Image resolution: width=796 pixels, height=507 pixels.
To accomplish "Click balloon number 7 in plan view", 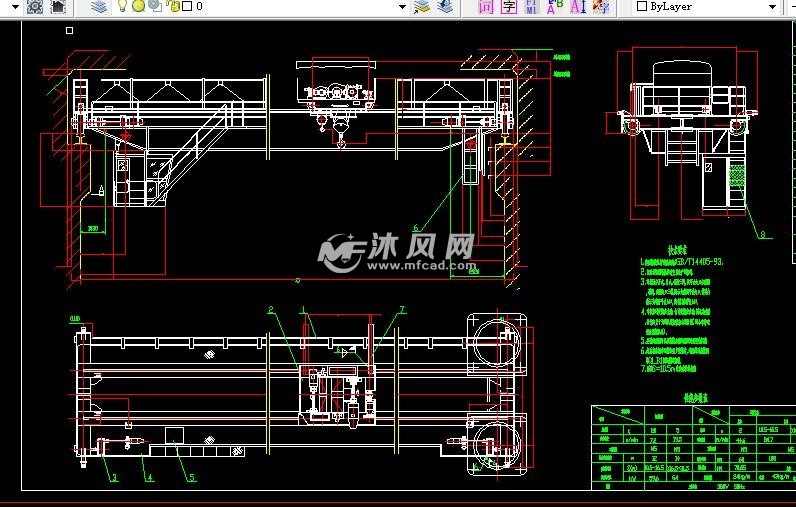I will (402, 310).
